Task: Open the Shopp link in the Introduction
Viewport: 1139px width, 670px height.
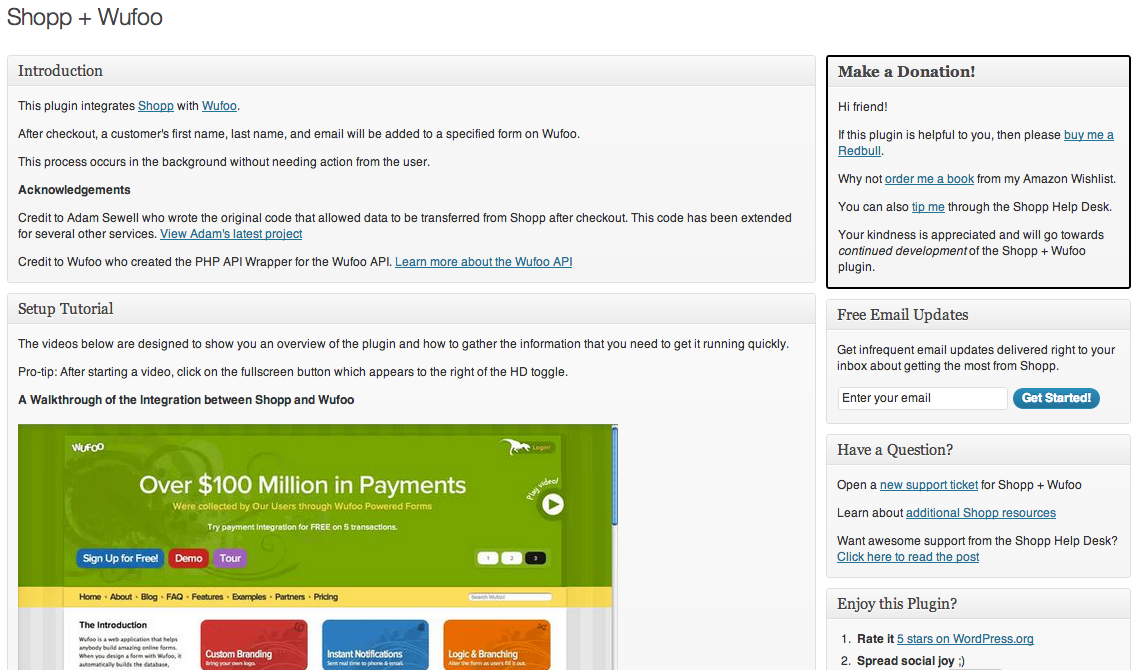Action: 155,106
